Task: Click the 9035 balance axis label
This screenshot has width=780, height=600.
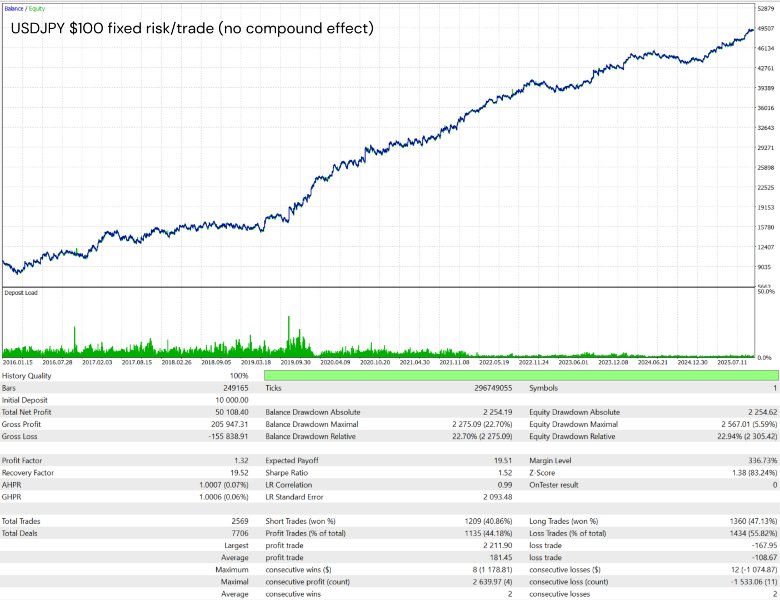Action: (765, 267)
